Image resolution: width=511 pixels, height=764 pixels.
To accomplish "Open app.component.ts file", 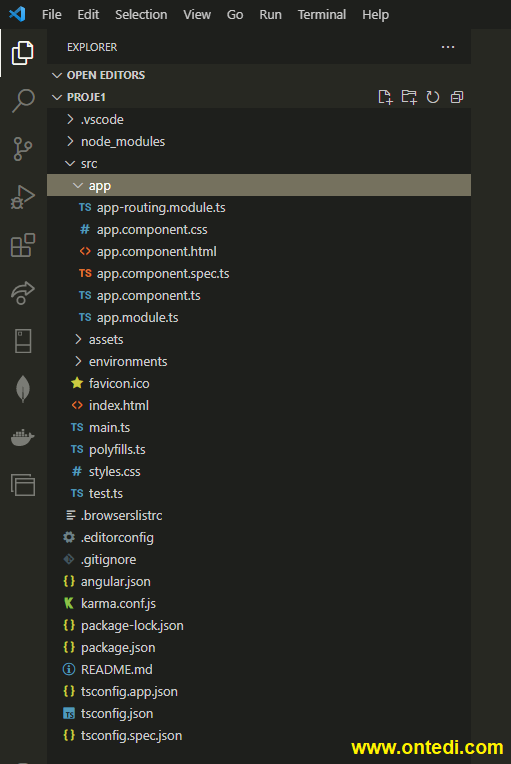I will coord(259,295).
